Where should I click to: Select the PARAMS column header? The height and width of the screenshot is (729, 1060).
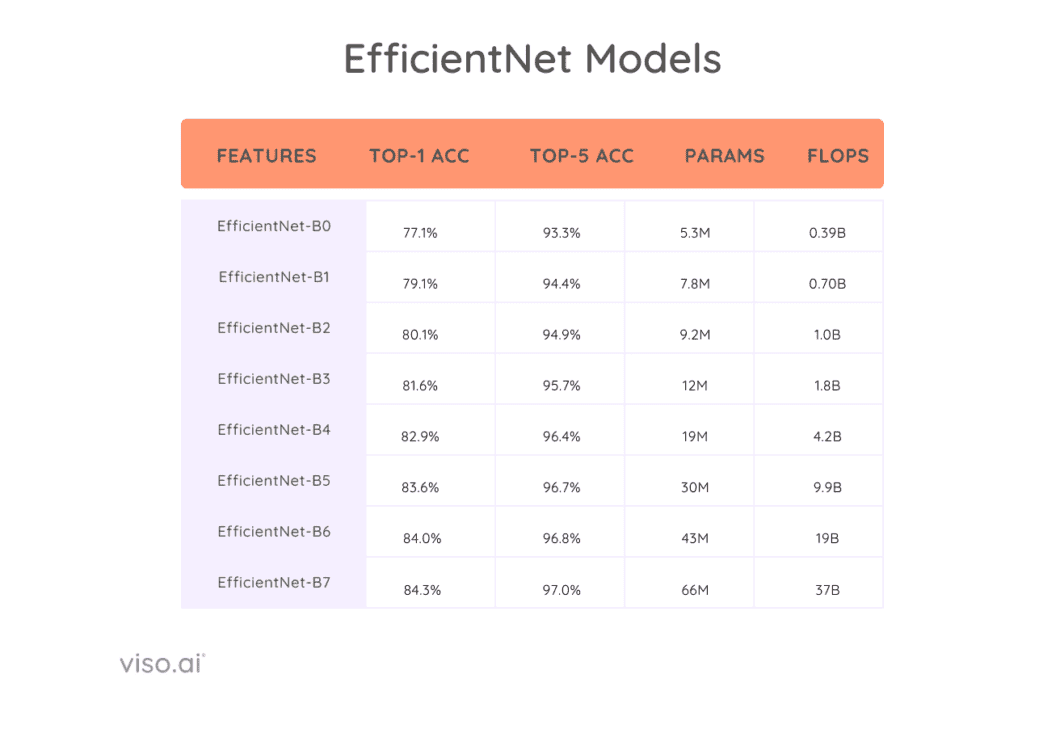point(724,156)
